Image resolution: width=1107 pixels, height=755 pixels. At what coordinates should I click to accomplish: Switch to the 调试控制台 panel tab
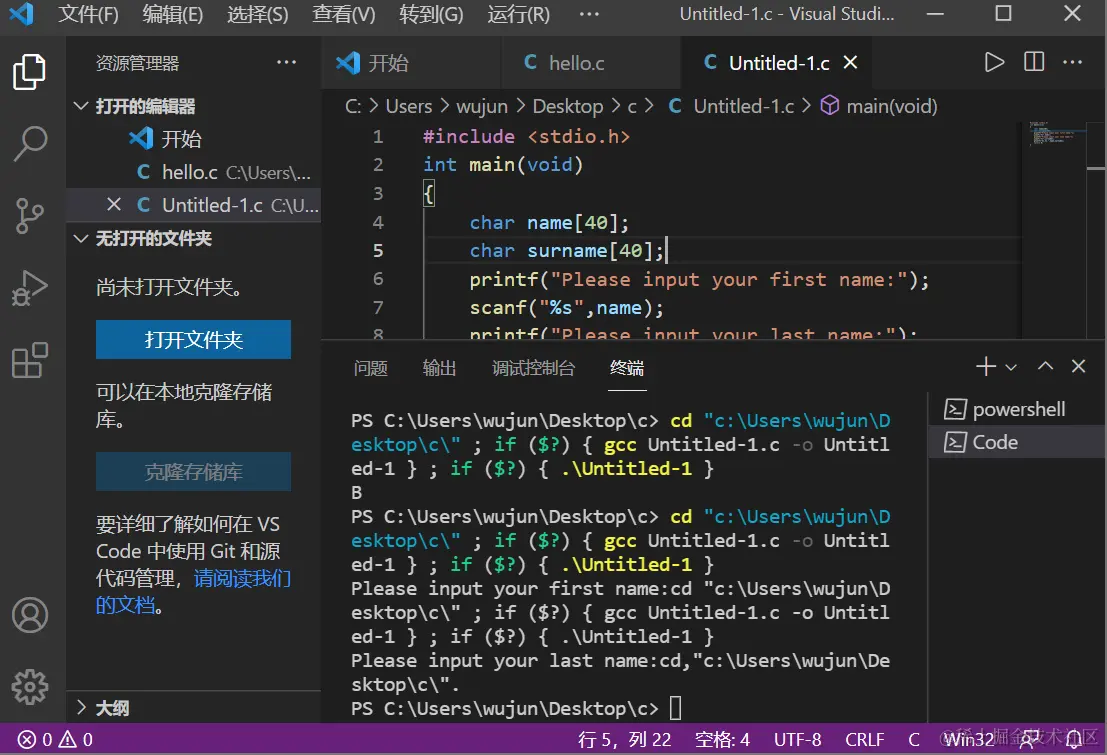coord(533,367)
